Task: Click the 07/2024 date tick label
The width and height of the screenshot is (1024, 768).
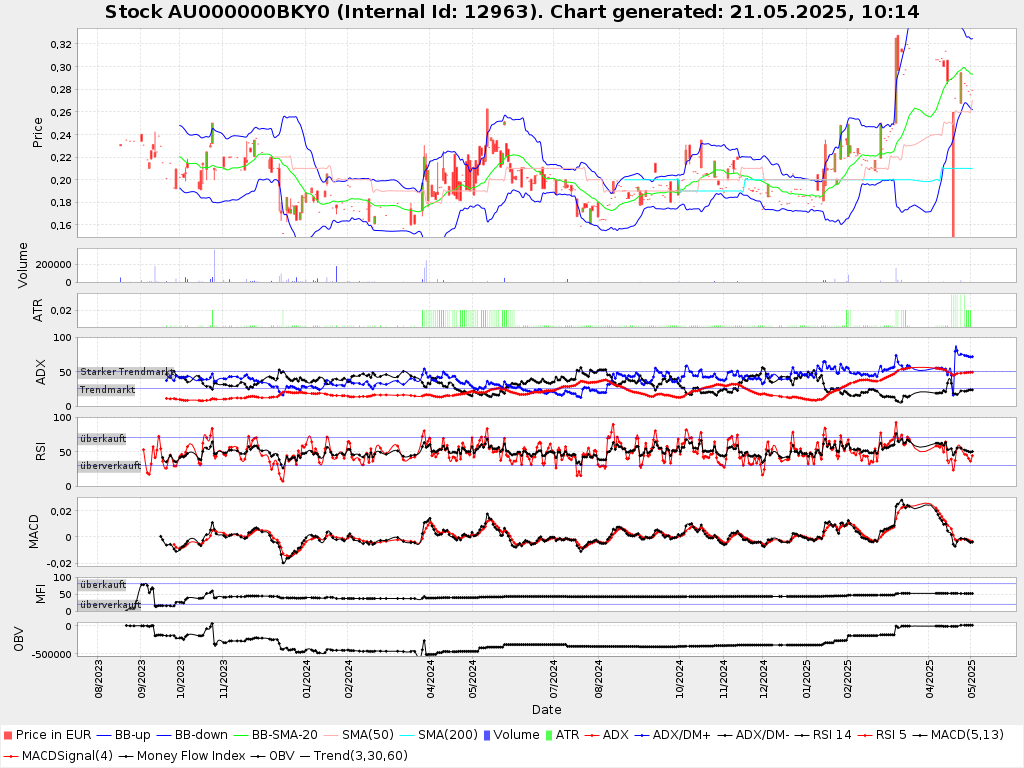Action: 553,679
